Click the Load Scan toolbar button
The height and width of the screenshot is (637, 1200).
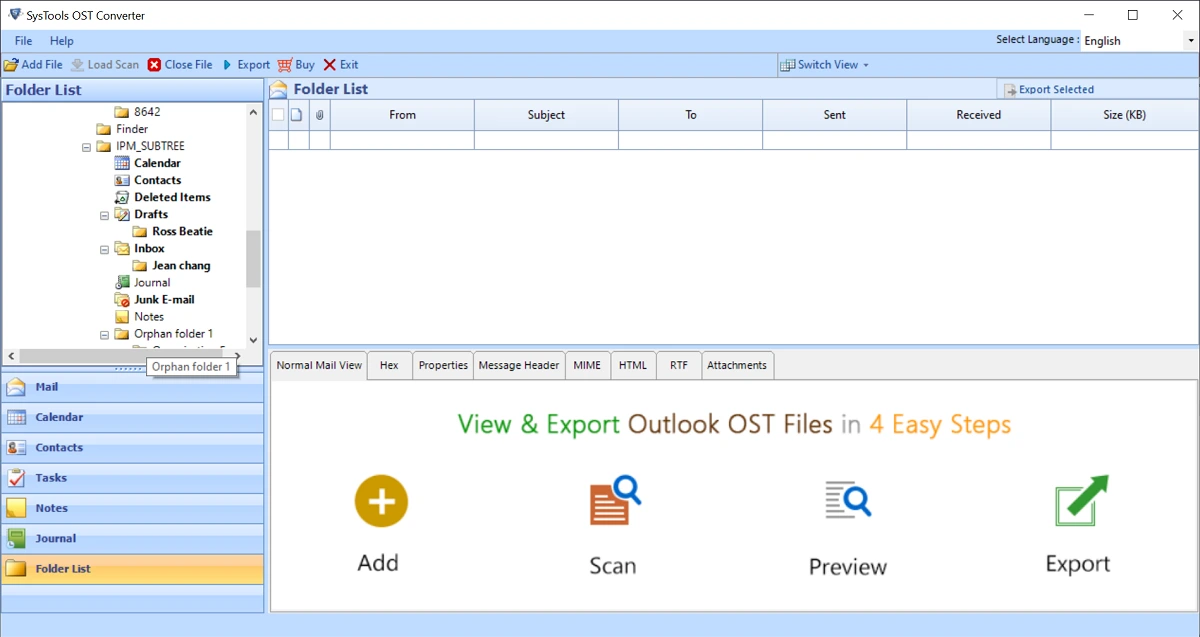click(x=105, y=65)
